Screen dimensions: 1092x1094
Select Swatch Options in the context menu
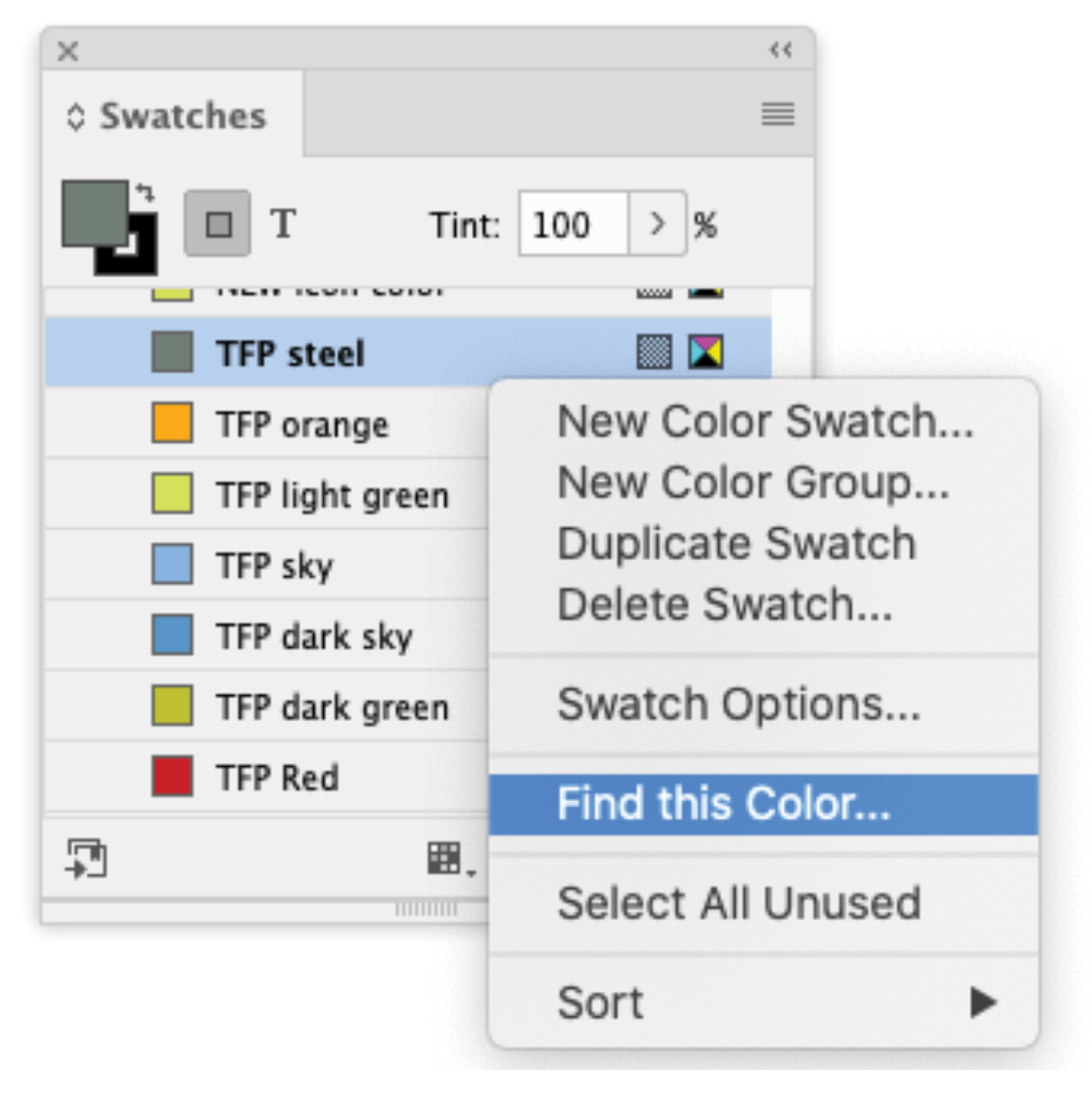739,704
